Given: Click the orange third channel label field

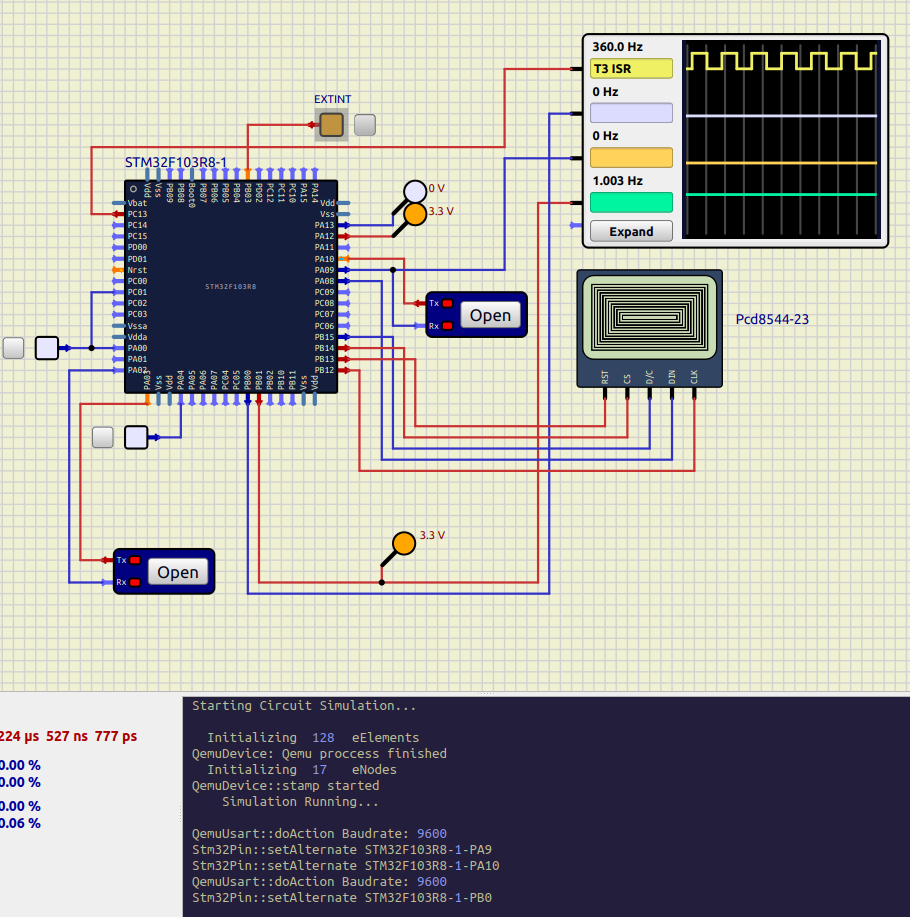Looking at the screenshot, I should pyautogui.click(x=631, y=158).
